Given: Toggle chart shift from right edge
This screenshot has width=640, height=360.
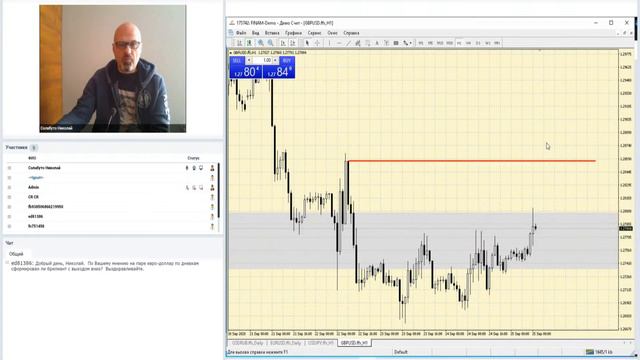Looking at the screenshot, I should tap(293, 43).
